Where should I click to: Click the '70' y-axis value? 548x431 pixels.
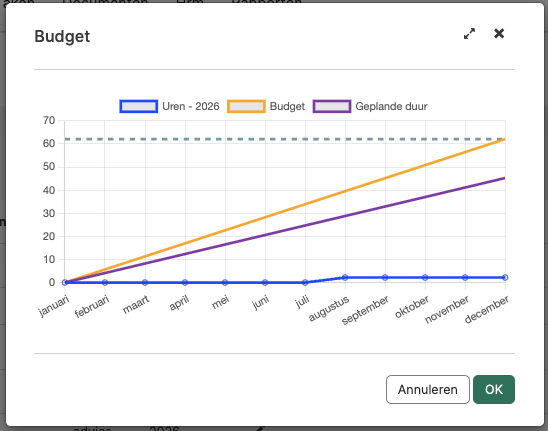(49, 121)
